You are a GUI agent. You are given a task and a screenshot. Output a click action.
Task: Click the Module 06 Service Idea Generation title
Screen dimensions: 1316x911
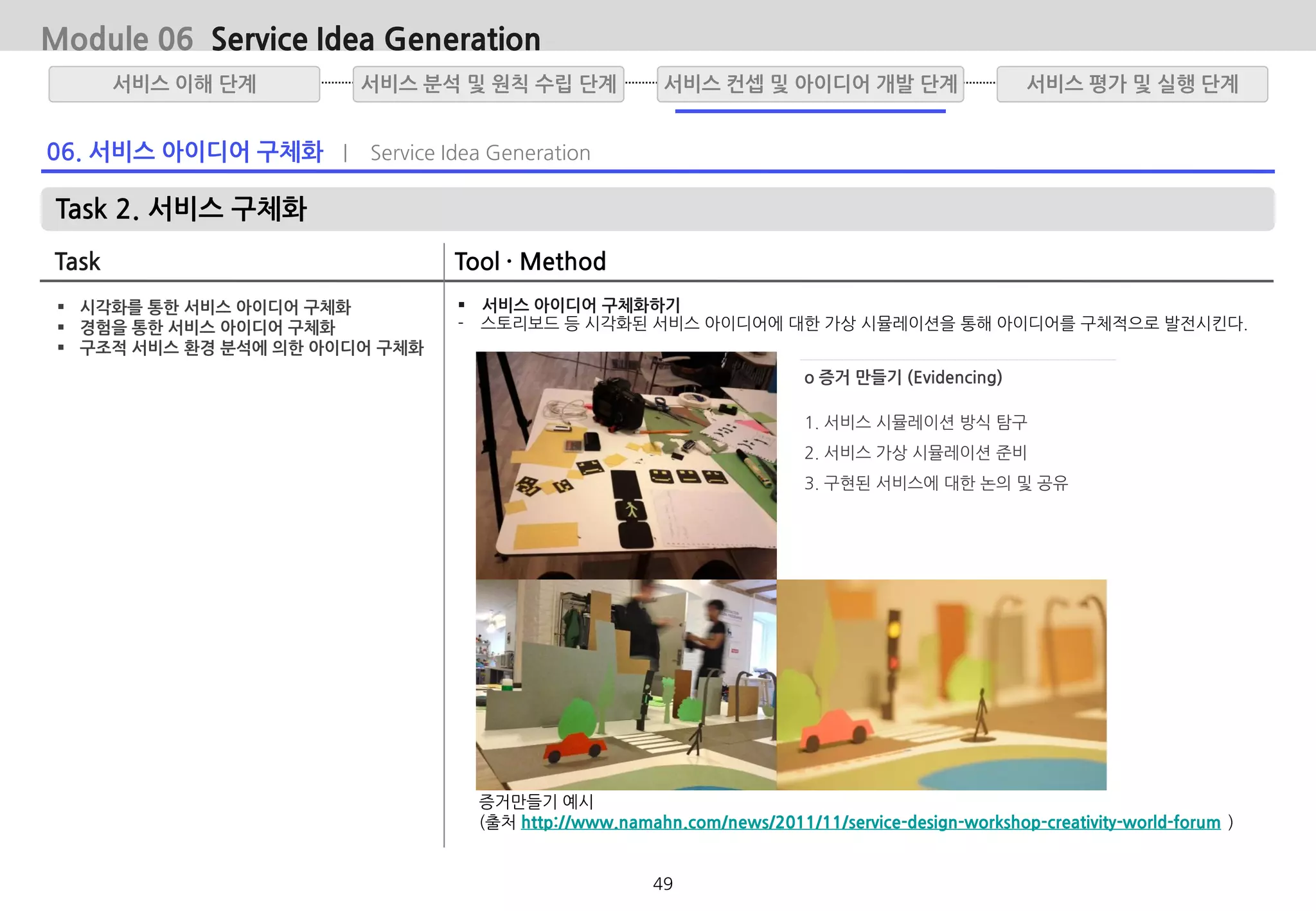click(291, 39)
